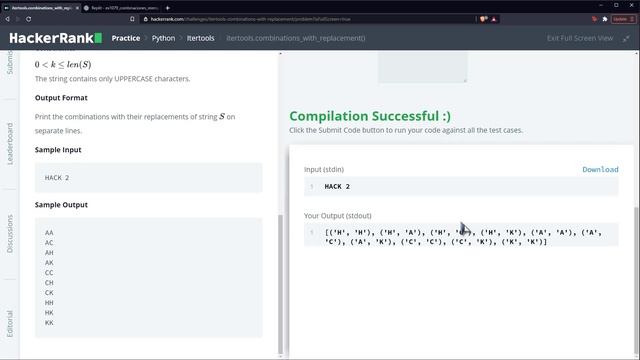
Task: Open the Itertools breadcrumb
Action: click(200, 38)
